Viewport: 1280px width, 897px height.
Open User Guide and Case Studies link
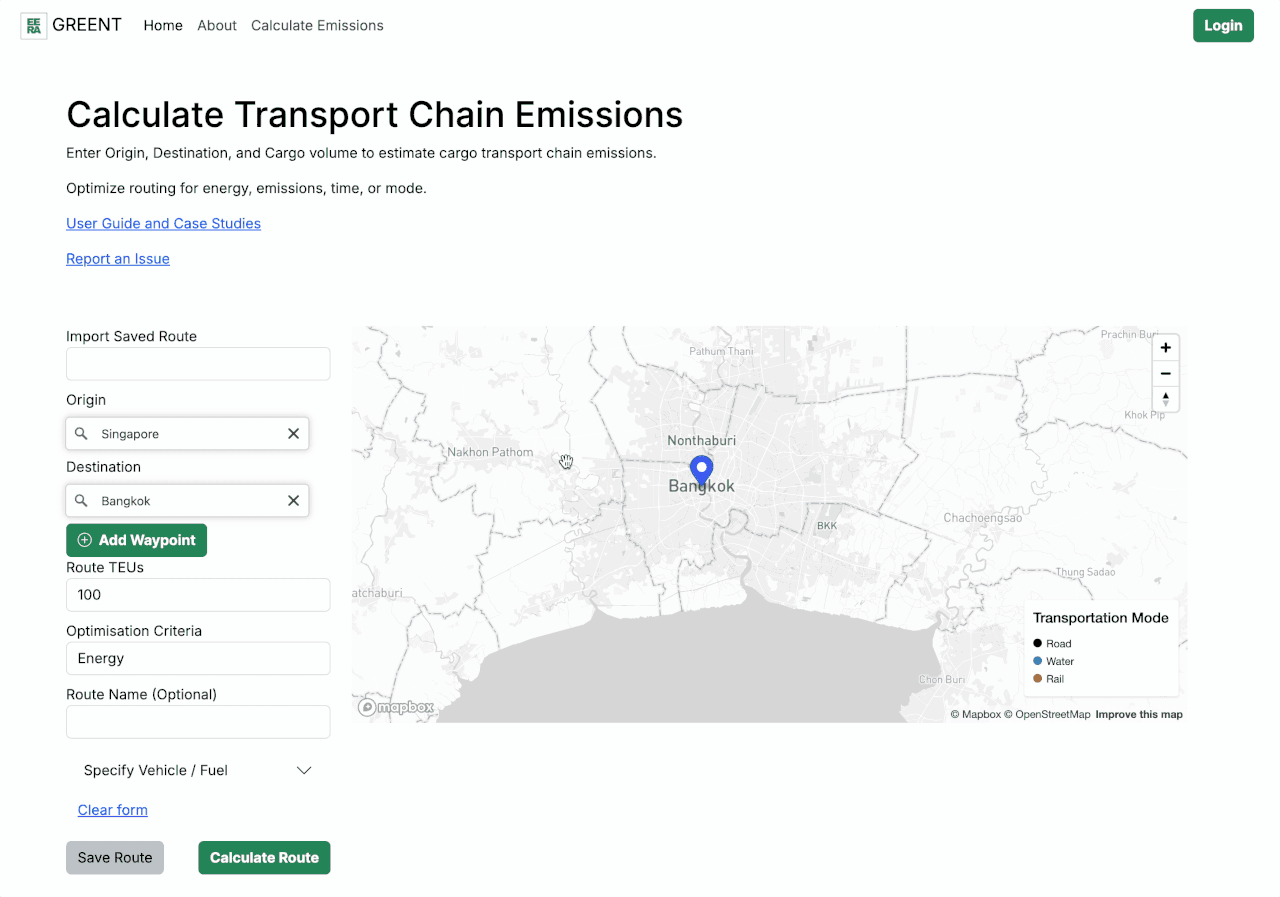pyautogui.click(x=163, y=224)
